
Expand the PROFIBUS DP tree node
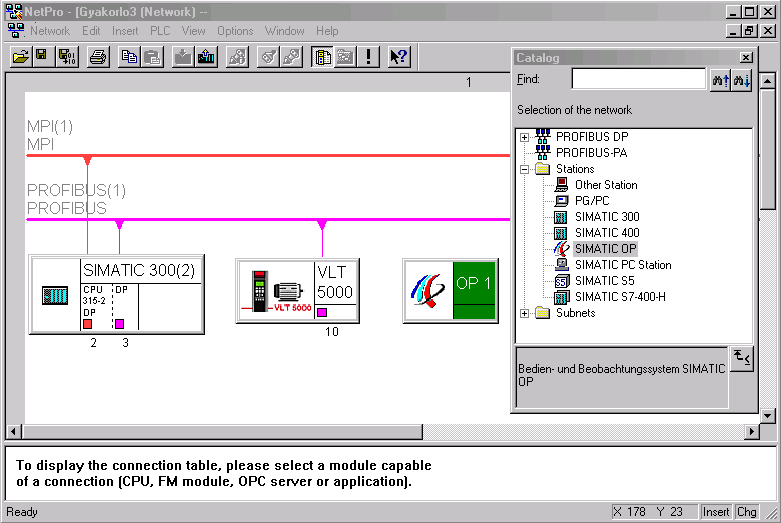coord(524,137)
